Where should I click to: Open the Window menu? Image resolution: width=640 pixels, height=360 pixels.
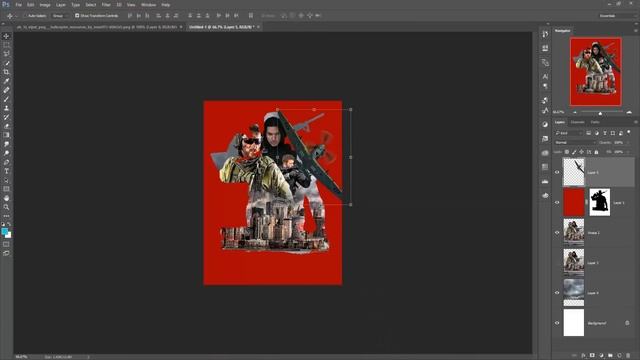[148, 5]
